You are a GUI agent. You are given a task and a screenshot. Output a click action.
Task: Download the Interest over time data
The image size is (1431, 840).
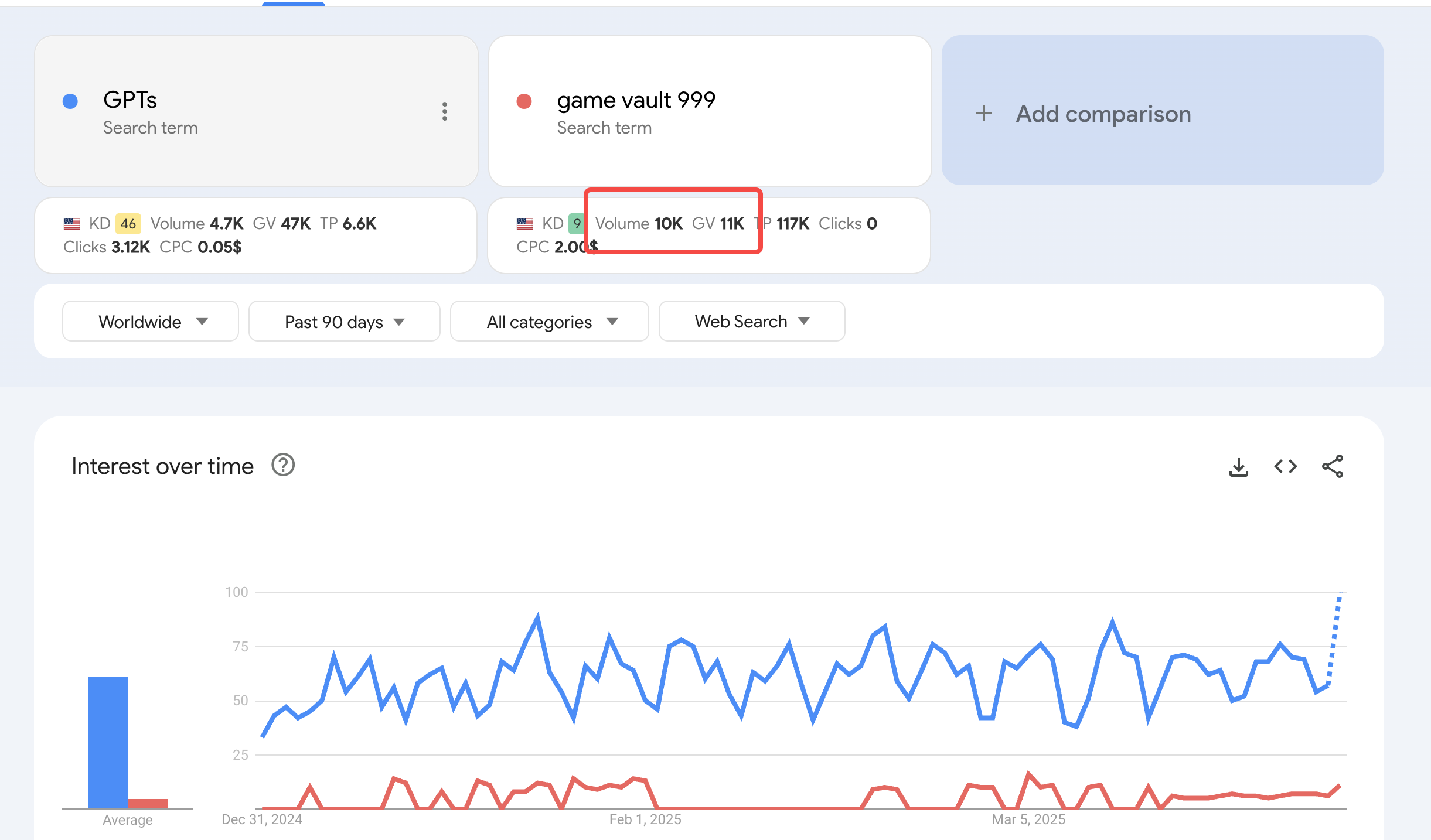point(1238,467)
